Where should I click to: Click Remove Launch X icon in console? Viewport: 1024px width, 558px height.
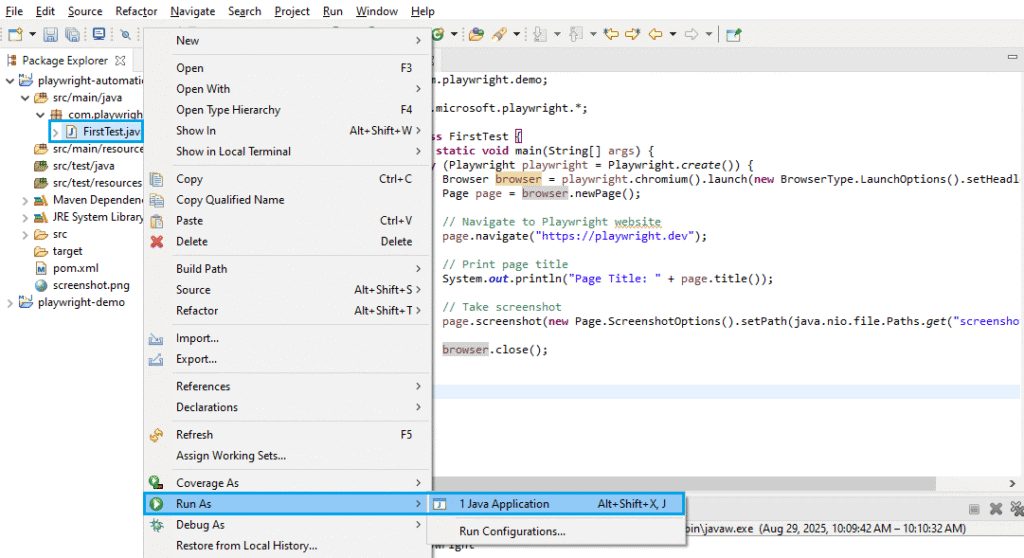pyautogui.click(x=996, y=509)
